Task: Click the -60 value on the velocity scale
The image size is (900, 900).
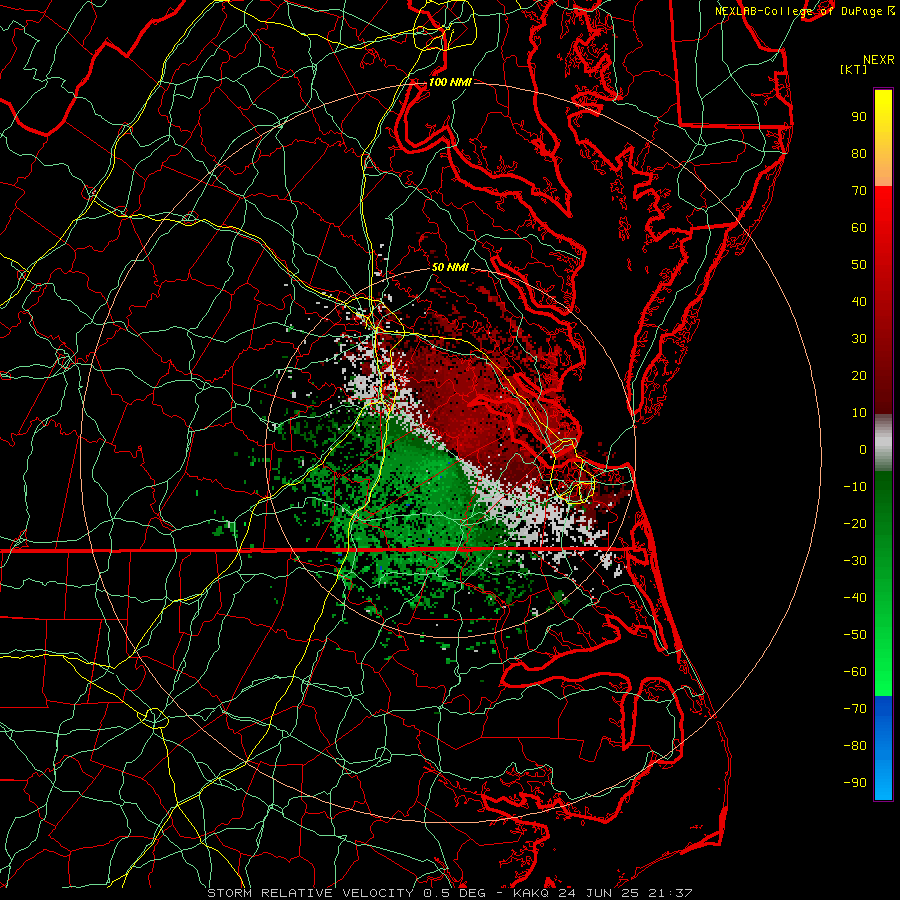Action: point(855,672)
